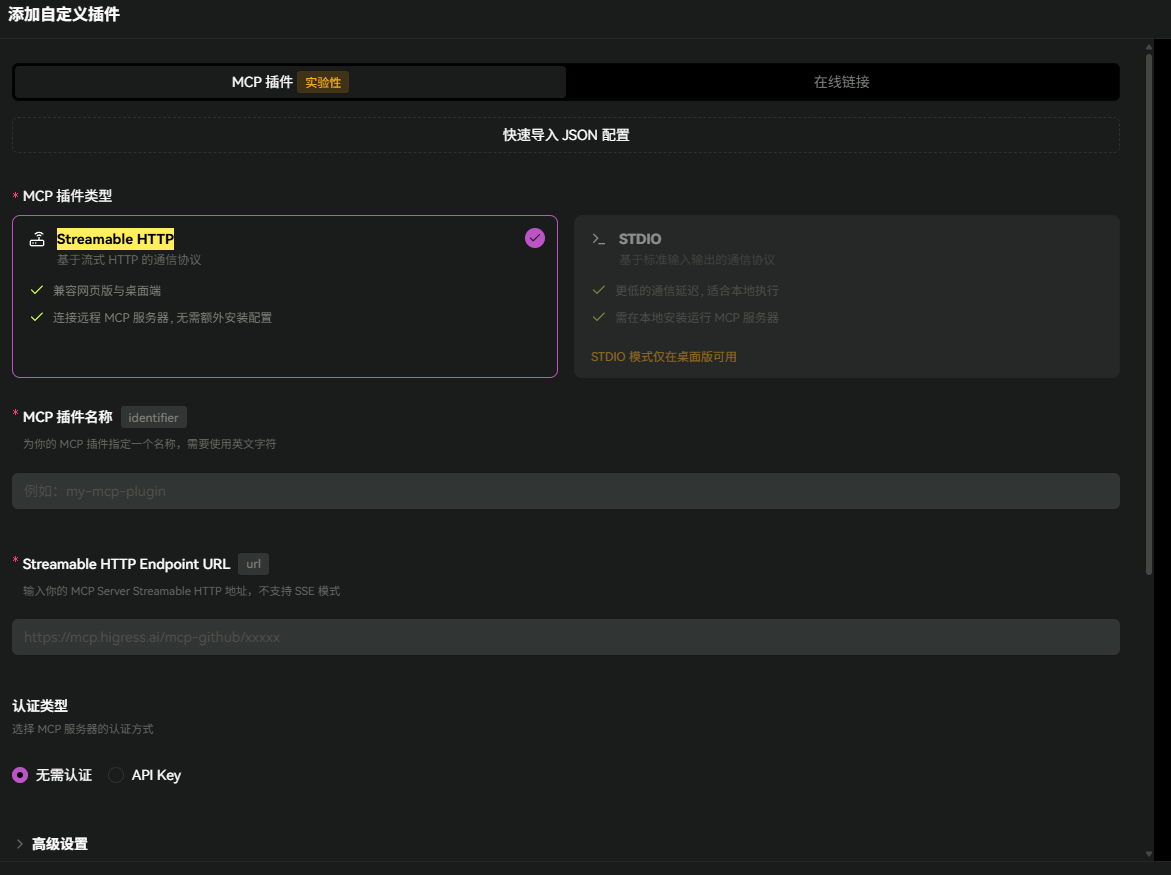Click 快速导入 JSON 配置 button
The width and height of the screenshot is (1171, 875).
click(565, 135)
